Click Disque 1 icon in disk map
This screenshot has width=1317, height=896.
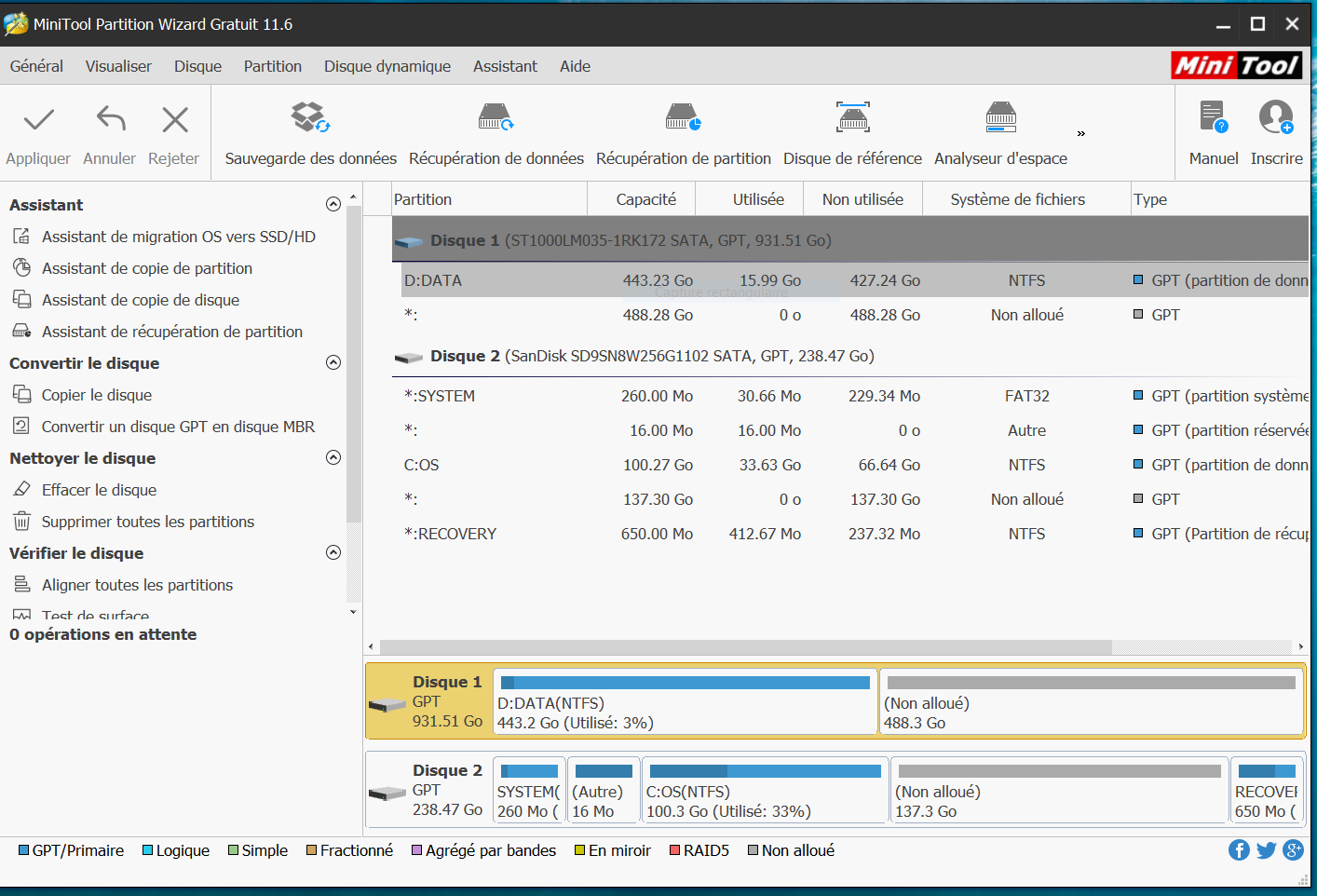[387, 705]
